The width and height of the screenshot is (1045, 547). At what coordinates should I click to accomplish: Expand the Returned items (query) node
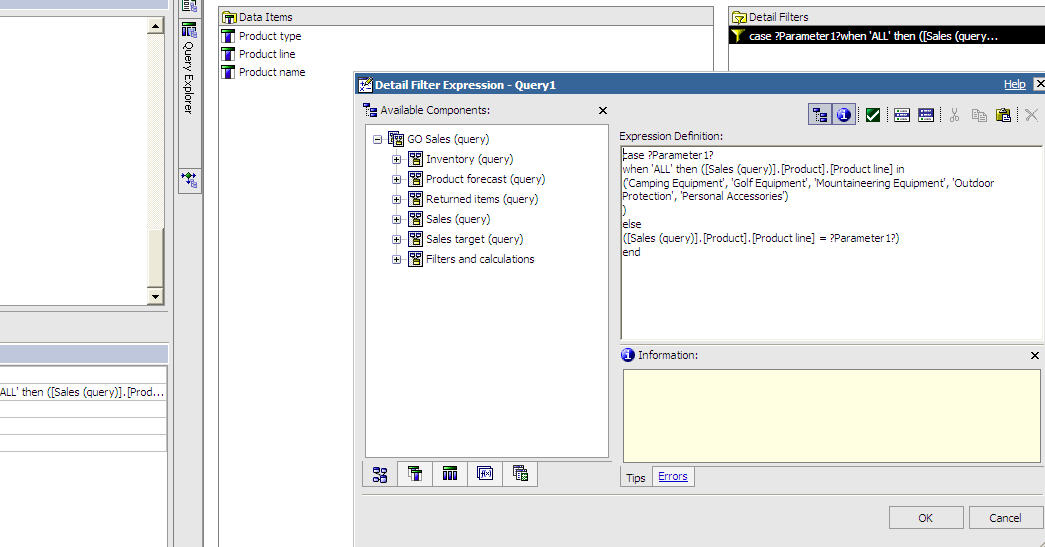397,199
